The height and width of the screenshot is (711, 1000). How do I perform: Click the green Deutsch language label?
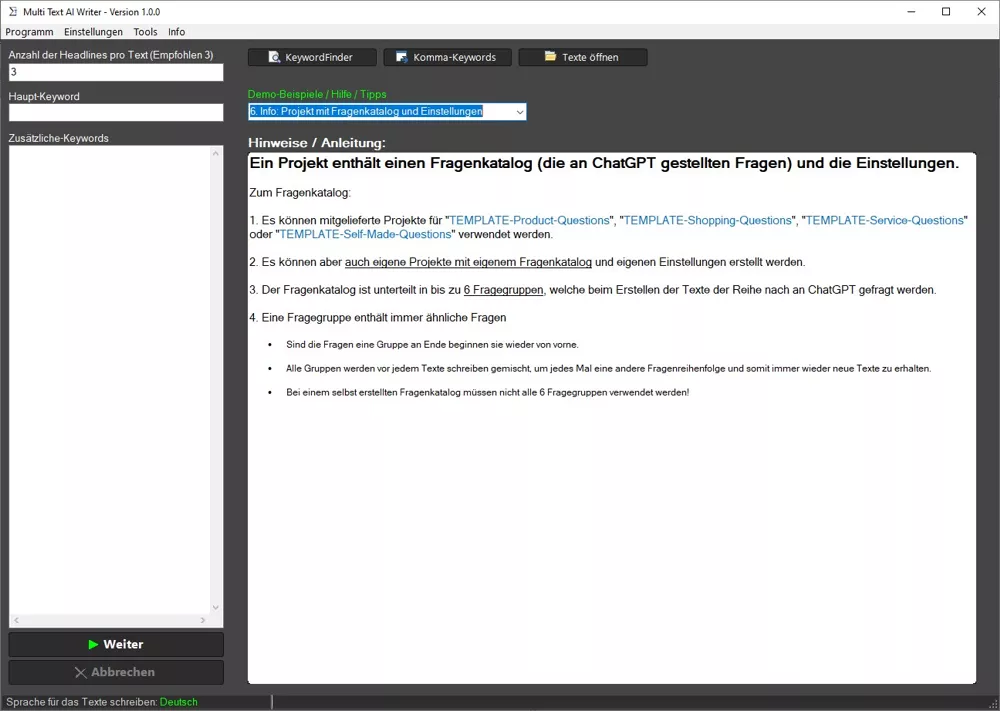click(x=179, y=702)
